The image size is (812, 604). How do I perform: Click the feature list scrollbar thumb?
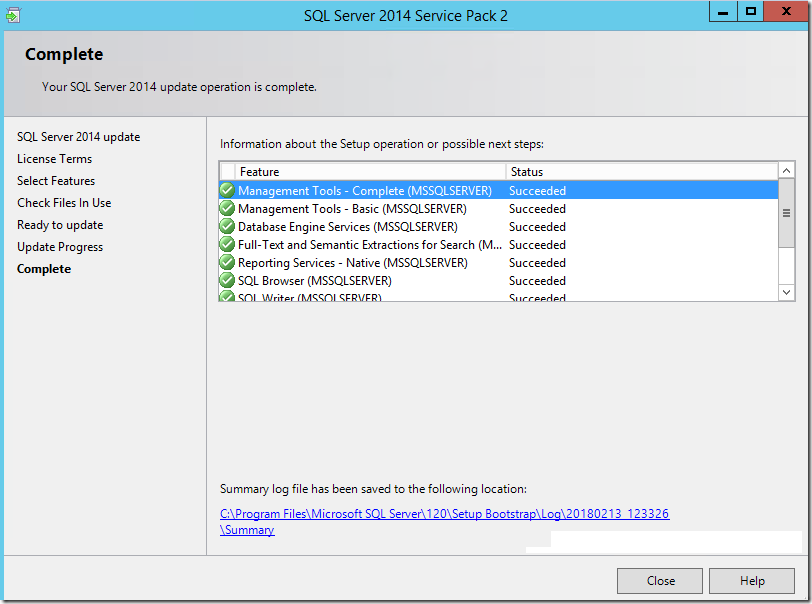786,213
